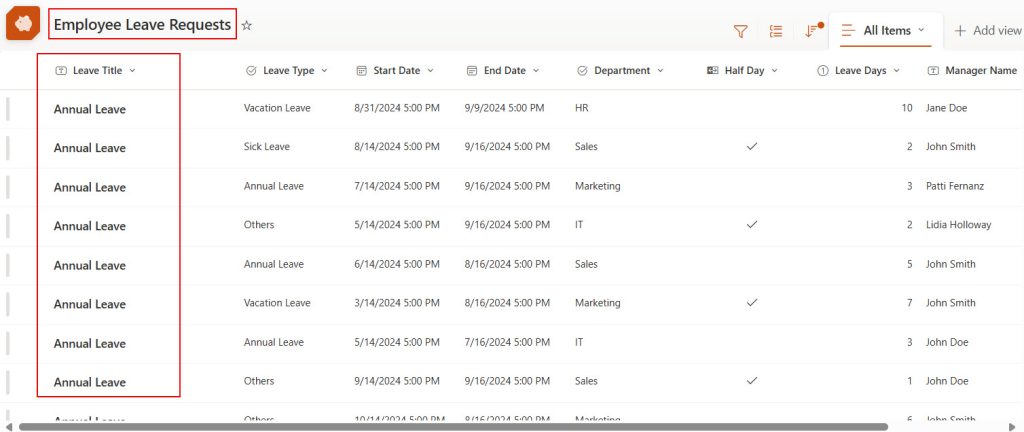Click the End Date calendar icon

pyautogui.click(x=472, y=70)
